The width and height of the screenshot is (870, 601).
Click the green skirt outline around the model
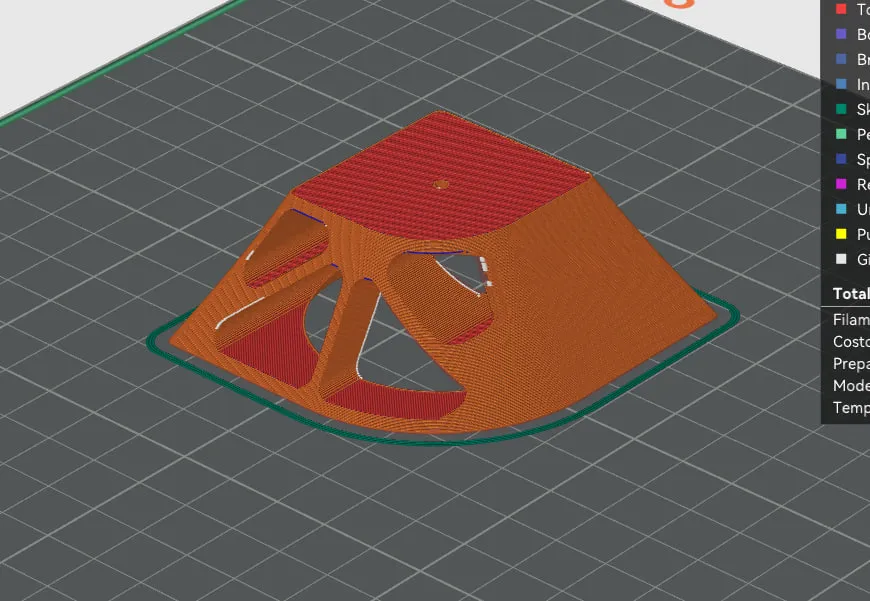click(x=444, y=441)
